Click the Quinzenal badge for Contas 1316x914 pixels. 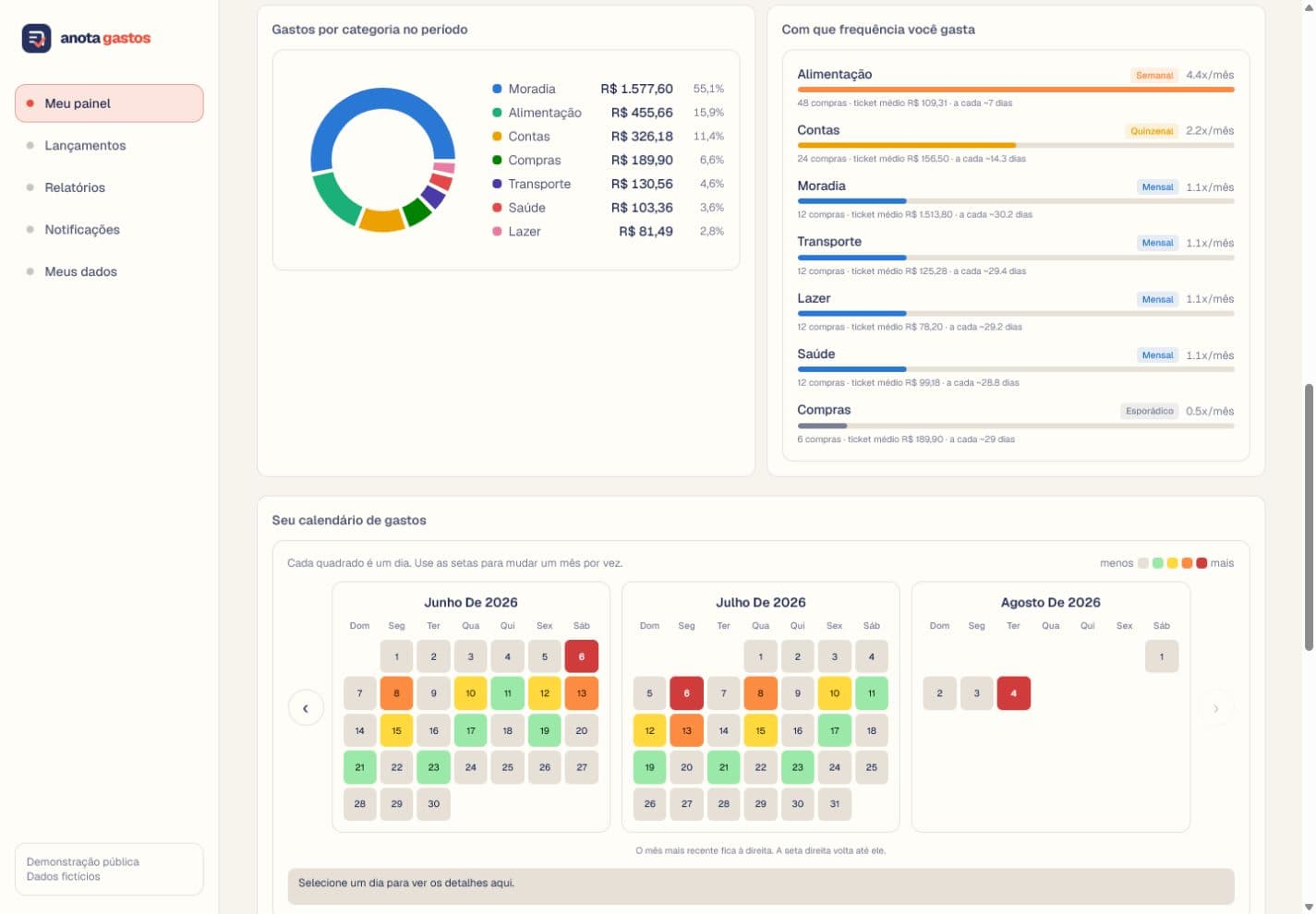(1152, 131)
